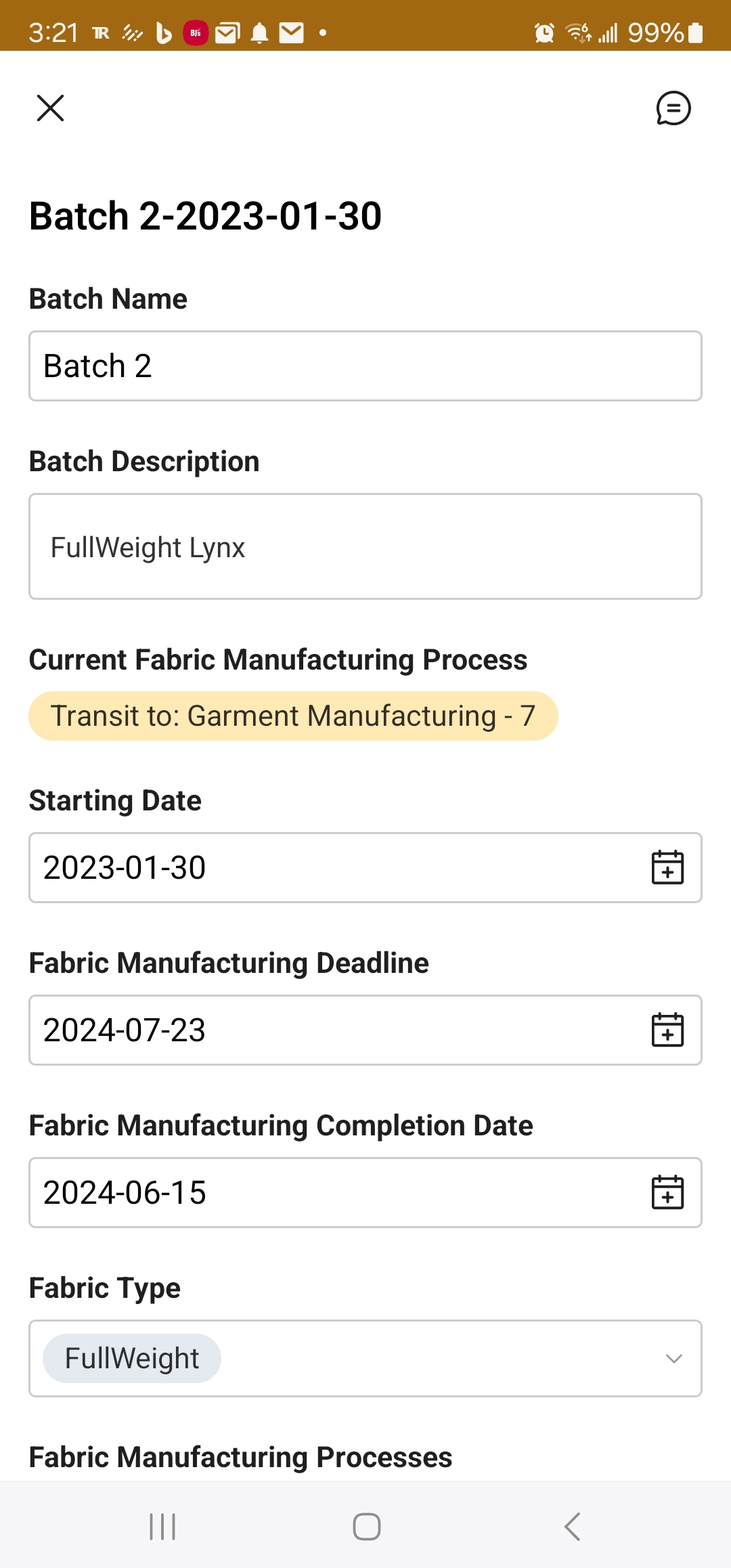This screenshot has height=1568, width=731.
Task: Tap the Batch 2-2023-01-30 title heading
Action: pos(206,216)
